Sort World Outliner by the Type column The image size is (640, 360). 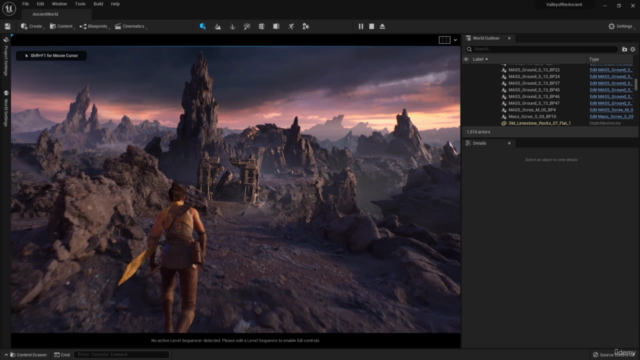tap(594, 59)
